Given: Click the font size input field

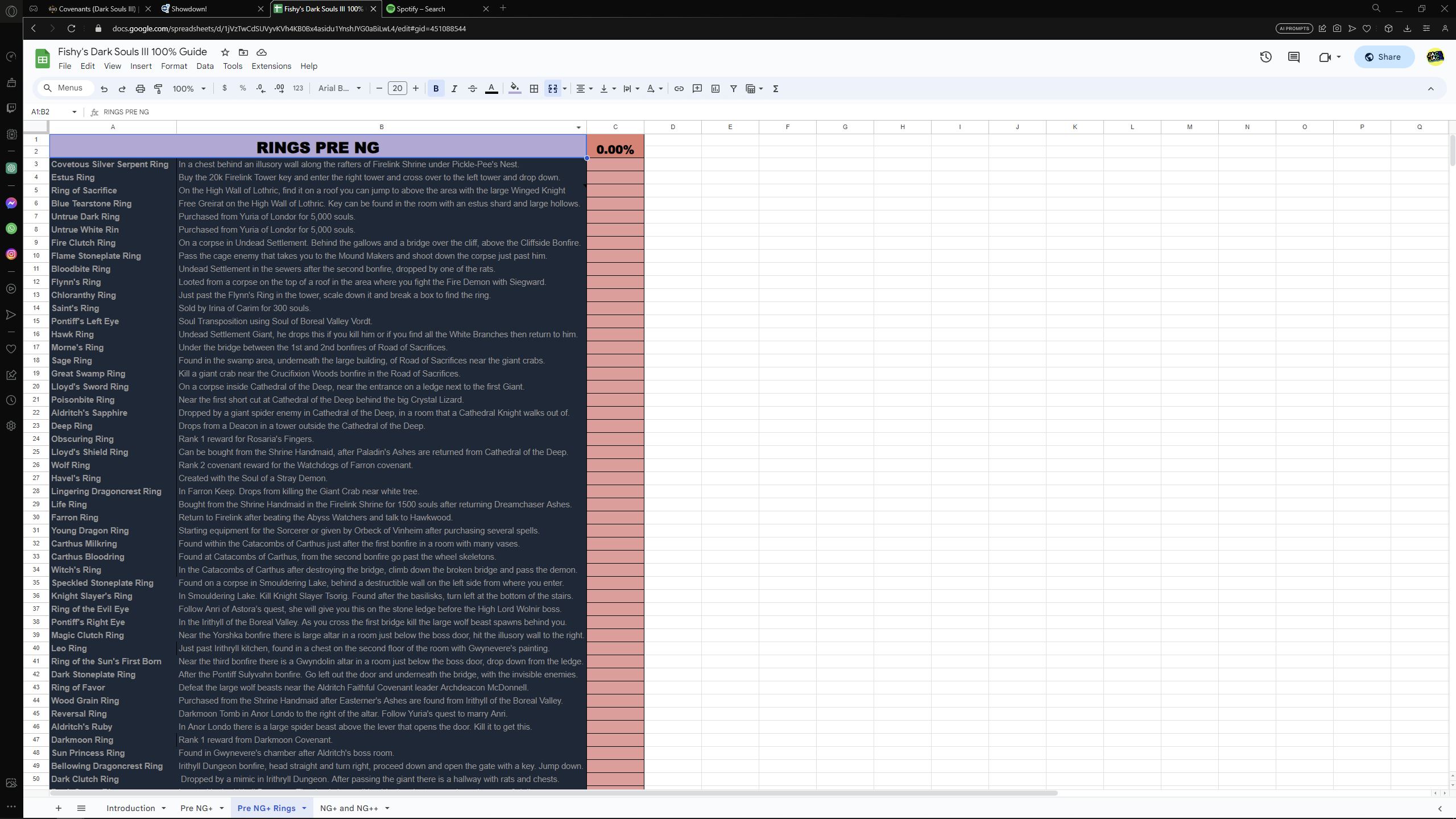Looking at the screenshot, I should pyautogui.click(x=397, y=88).
